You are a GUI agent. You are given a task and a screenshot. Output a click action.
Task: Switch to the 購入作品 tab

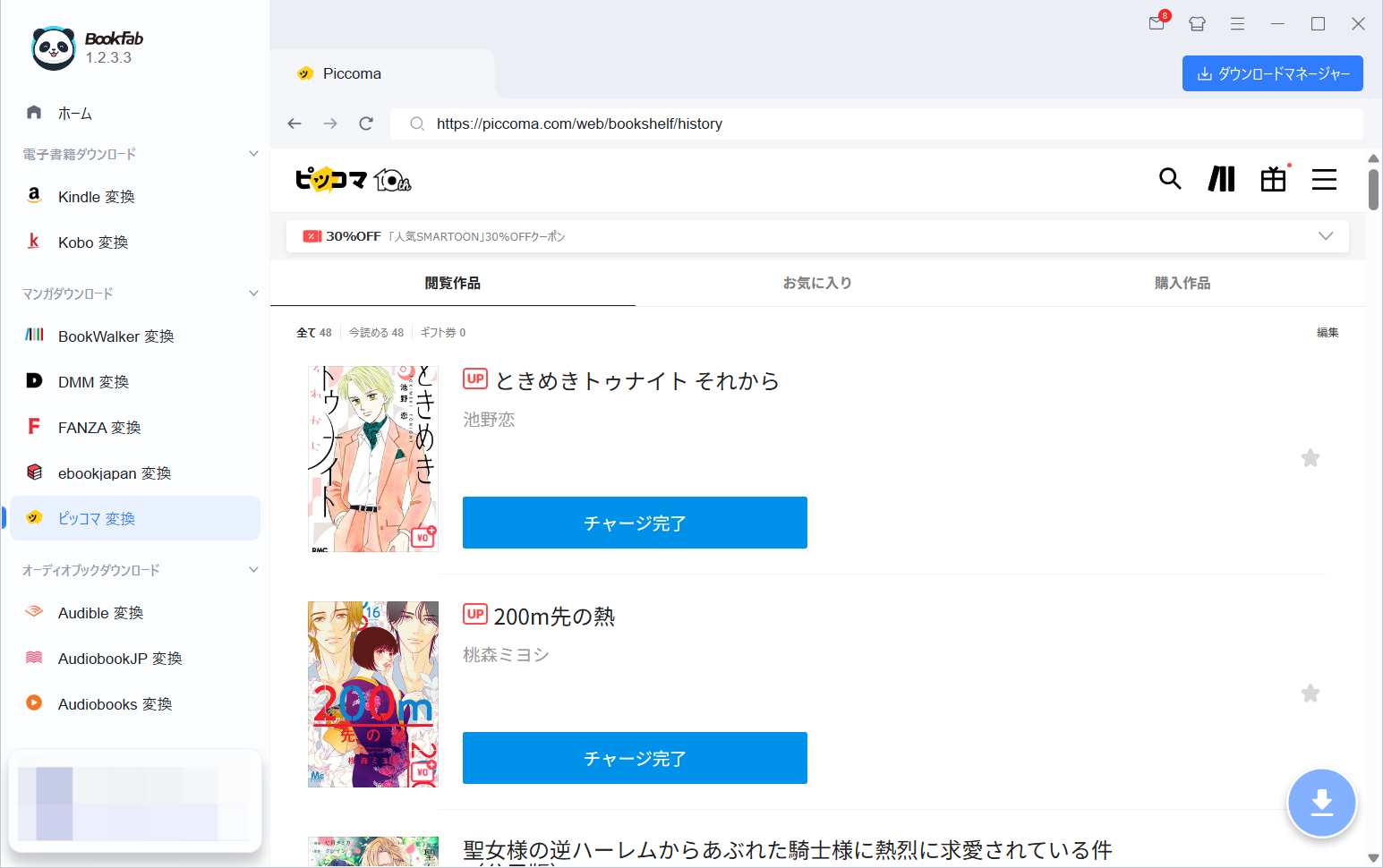(1182, 283)
